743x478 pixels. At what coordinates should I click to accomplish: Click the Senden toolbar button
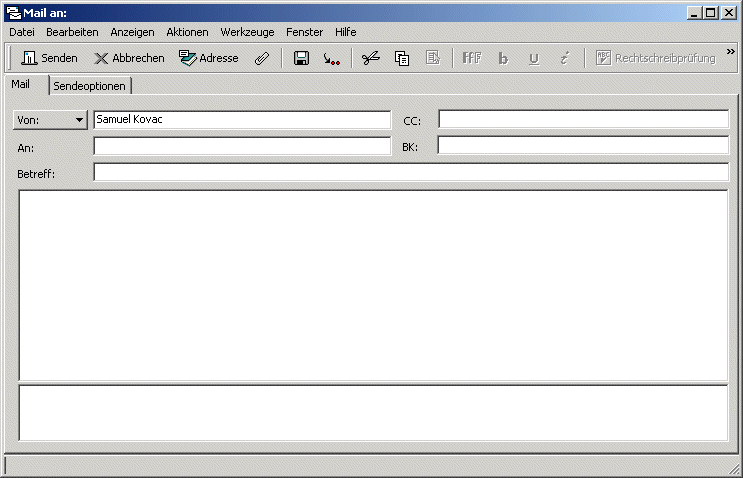pyautogui.click(x=49, y=58)
